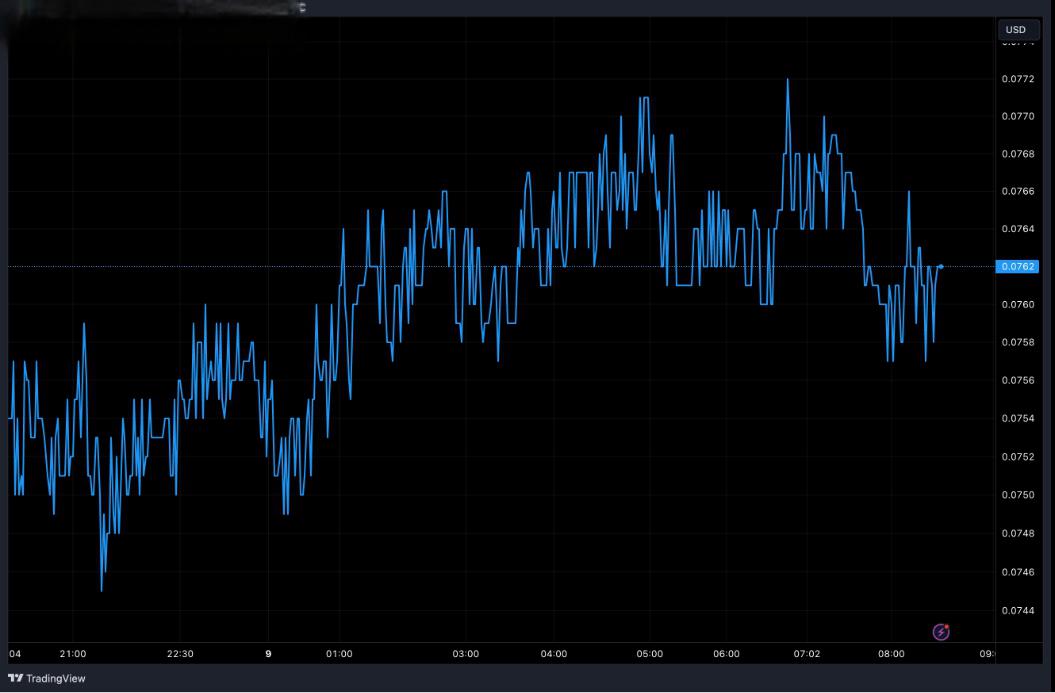
Task: Click the highlighted 0.0762 current price label
Action: (1016, 267)
